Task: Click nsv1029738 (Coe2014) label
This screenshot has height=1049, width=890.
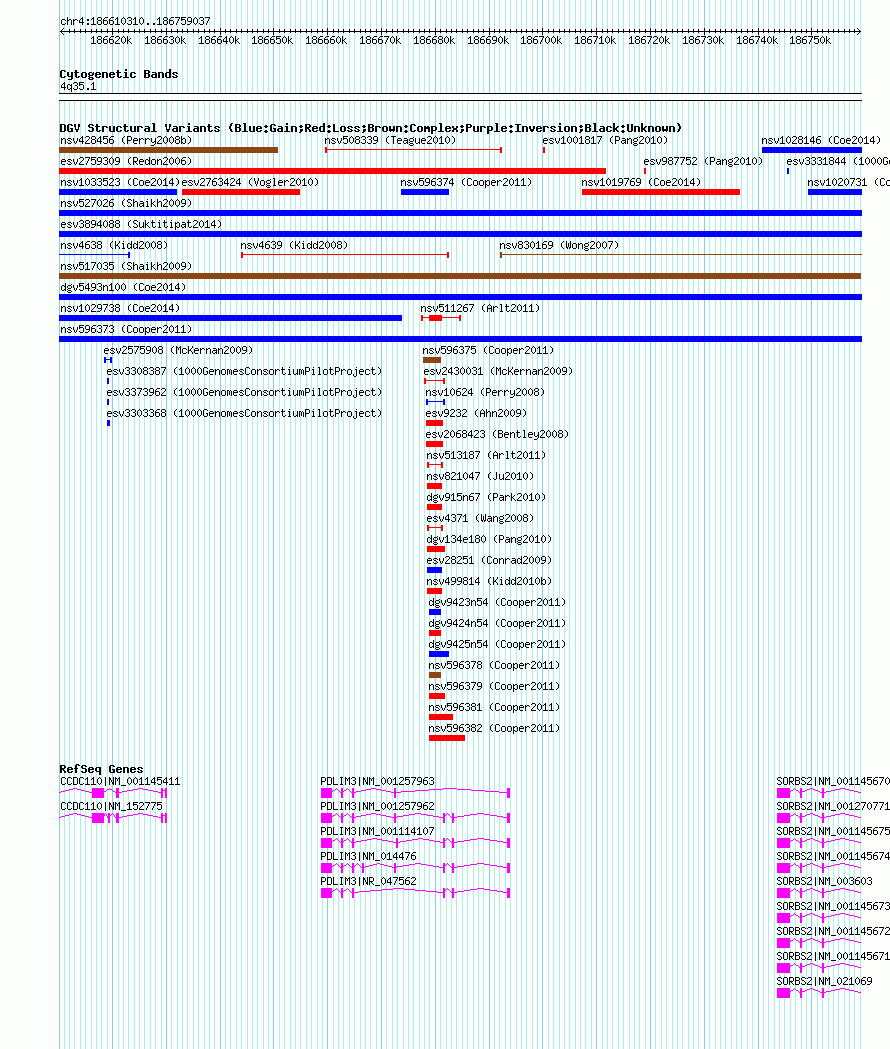Action: pos(120,308)
